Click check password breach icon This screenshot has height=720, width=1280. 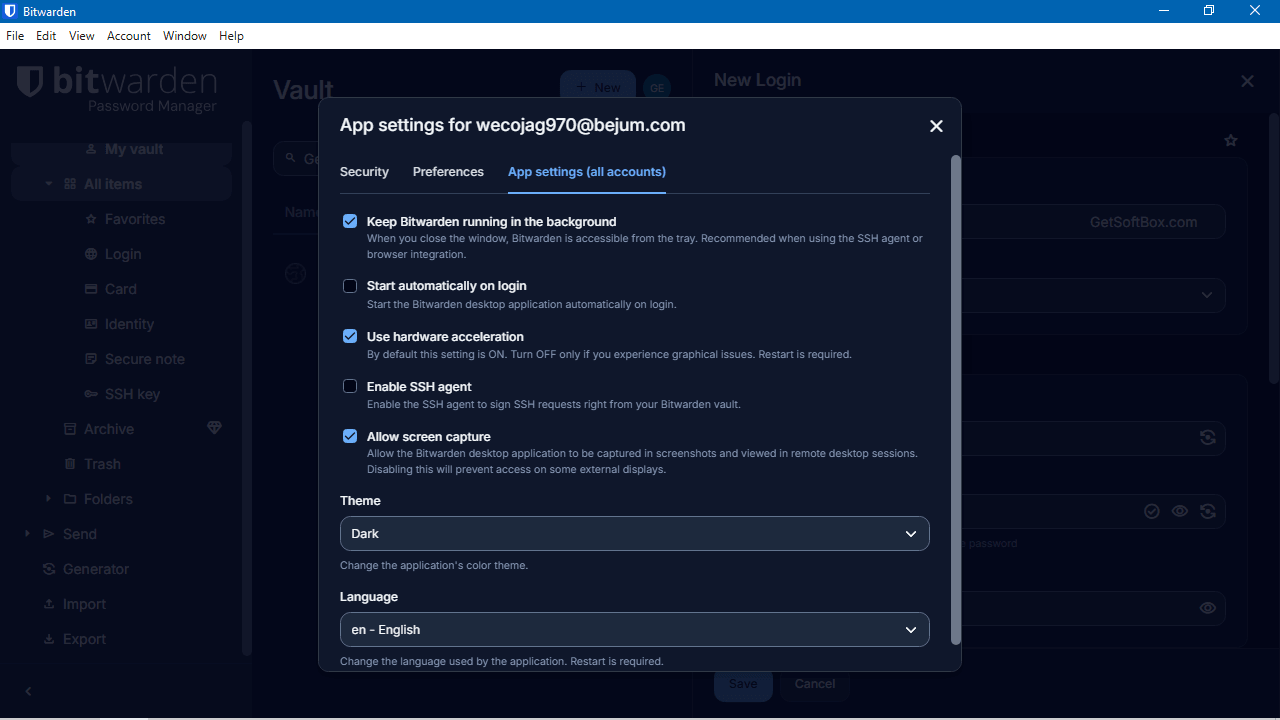coord(1152,511)
